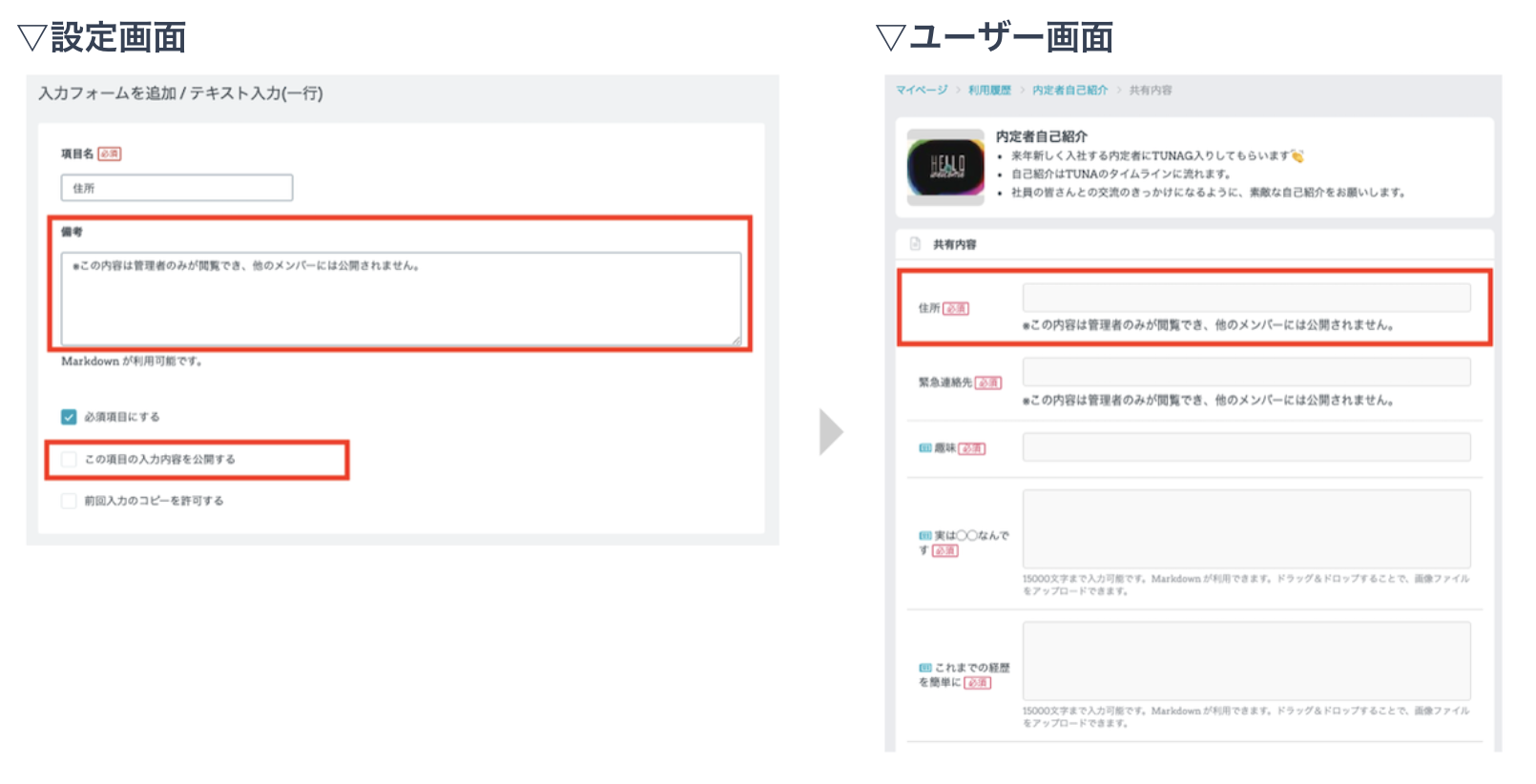Click inside the 備考 textarea
The height and width of the screenshot is (784, 1536).
(401, 299)
